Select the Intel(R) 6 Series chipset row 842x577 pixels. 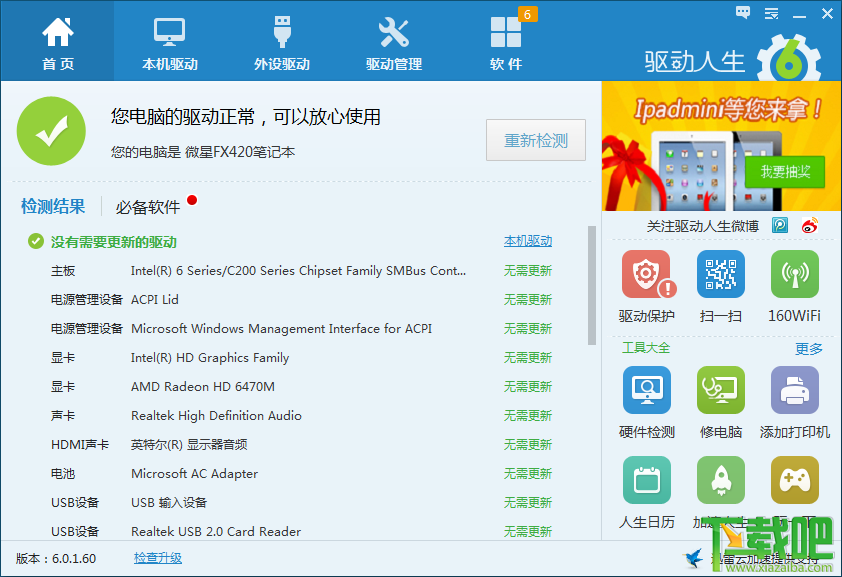coord(302,271)
